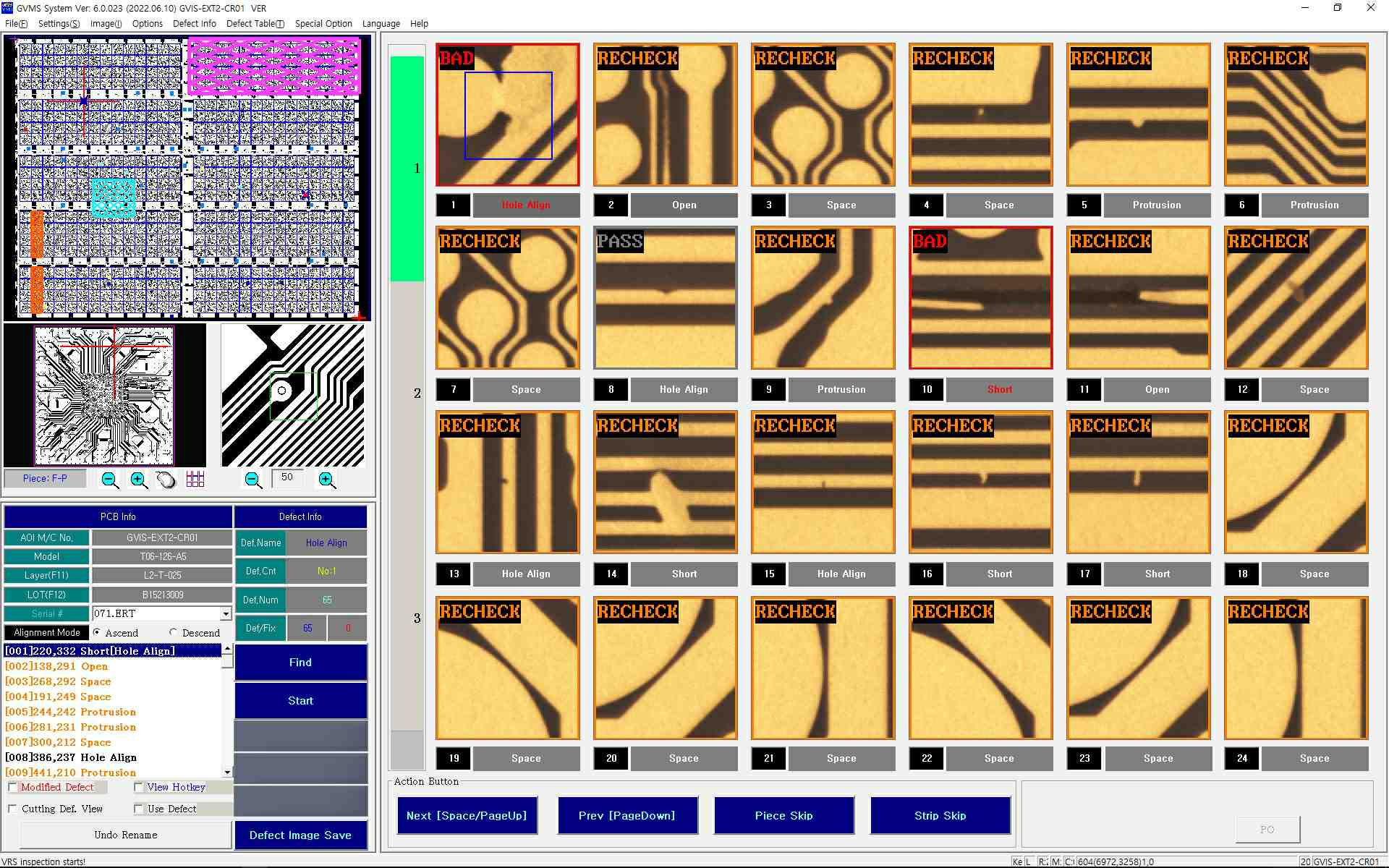The image size is (1389, 868).
Task: Click the mouse pan icon near Piece: F-P
Action: tap(166, 479)
